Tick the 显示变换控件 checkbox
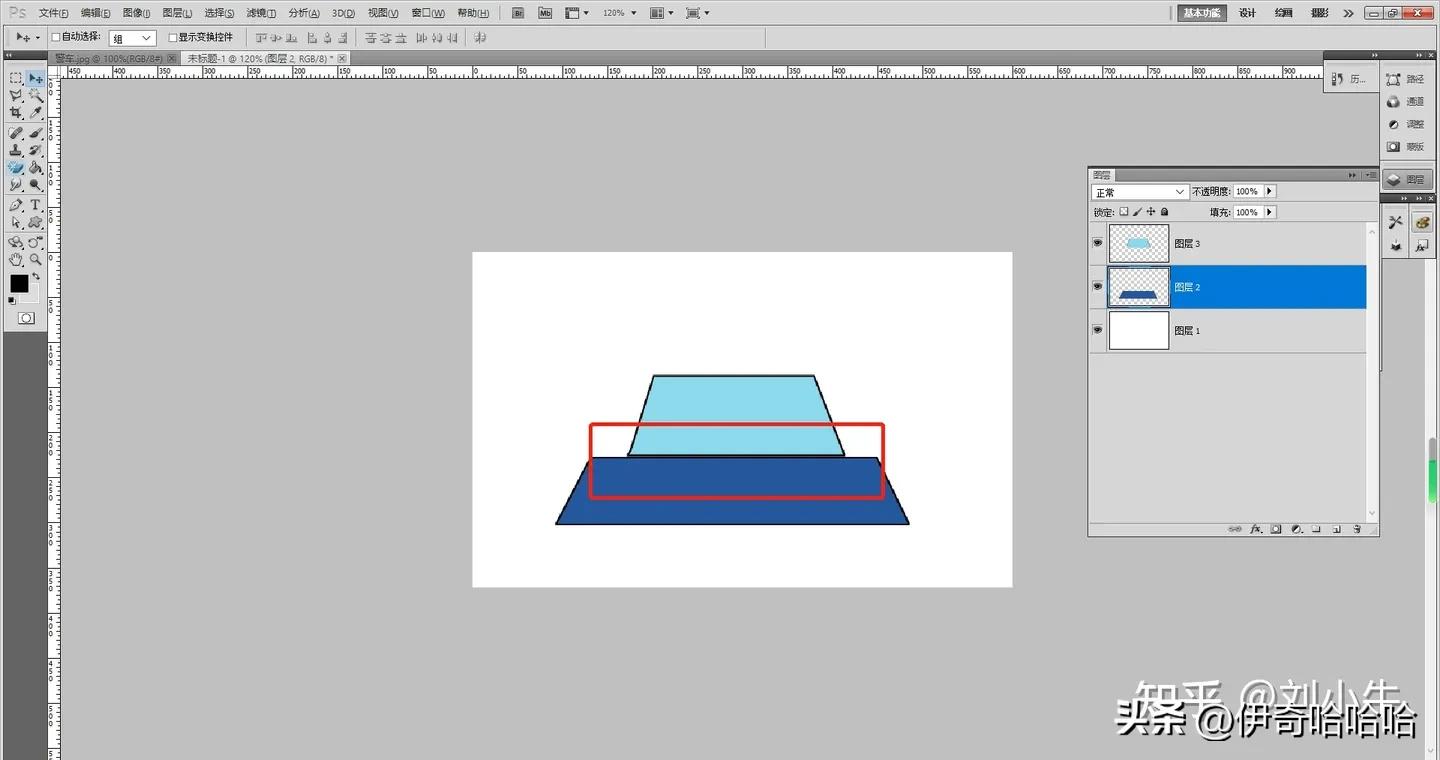This screenshot has height=760, width=1440. [x=173, y=37]
